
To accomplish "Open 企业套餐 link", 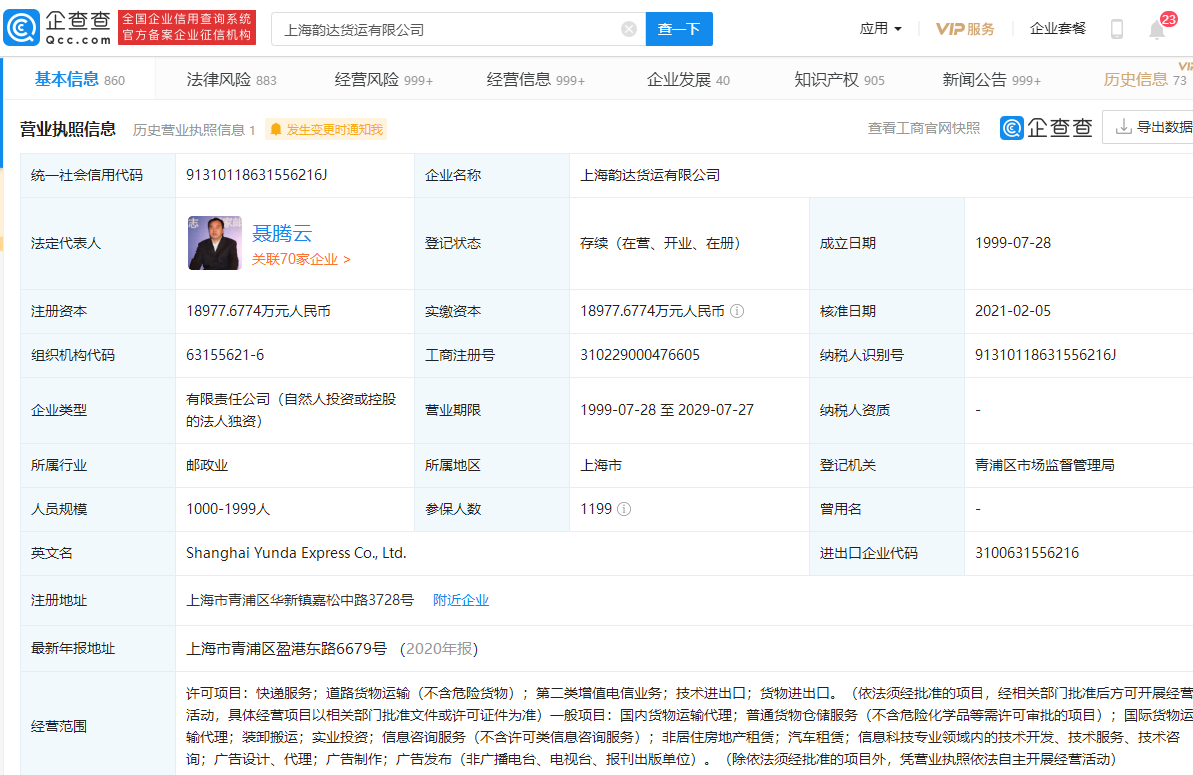I will point(1058,29).
